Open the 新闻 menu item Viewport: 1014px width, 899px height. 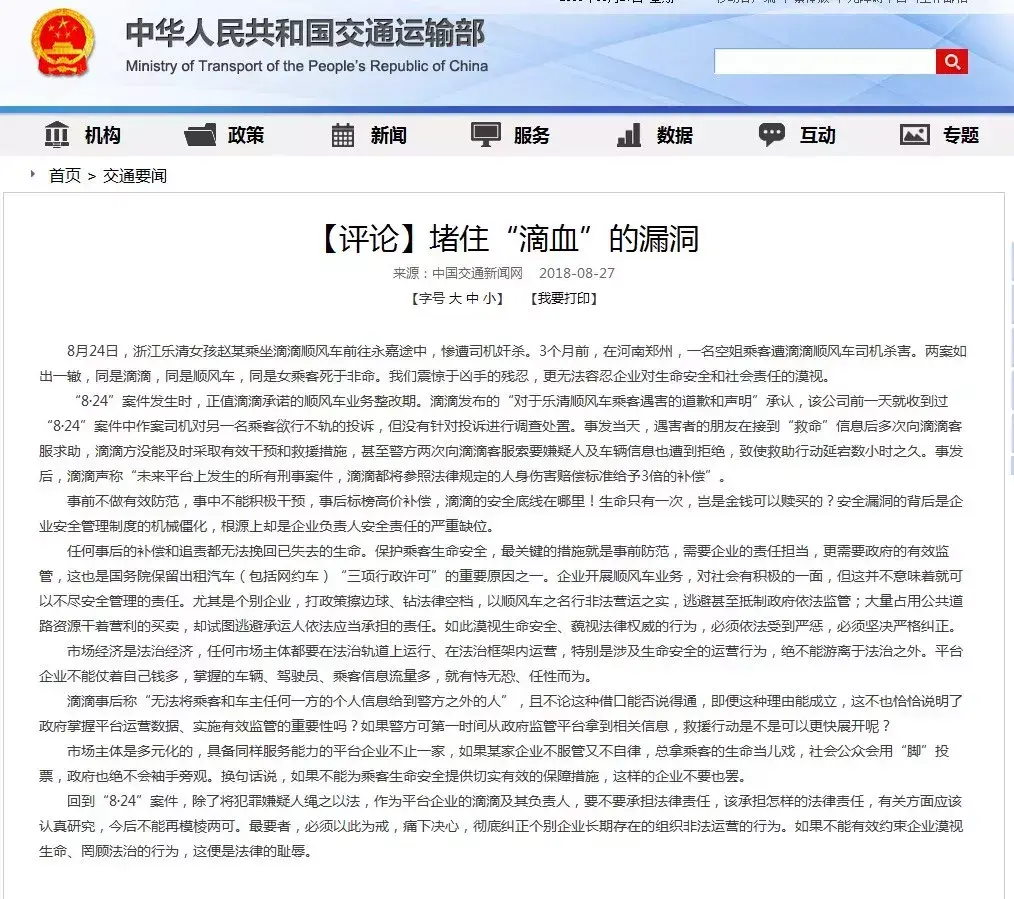(x=389, y=135)
